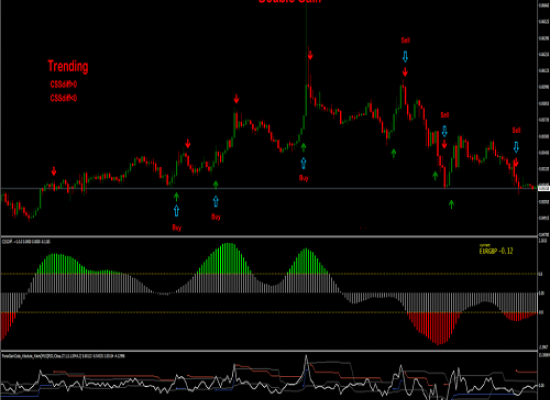Select the rightmost Buy label on chart

pos(303,178)
